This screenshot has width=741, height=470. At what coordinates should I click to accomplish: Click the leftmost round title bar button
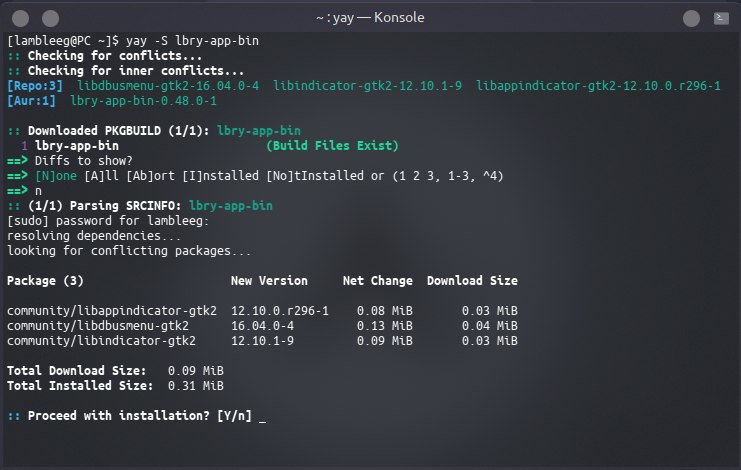point(20,18)
